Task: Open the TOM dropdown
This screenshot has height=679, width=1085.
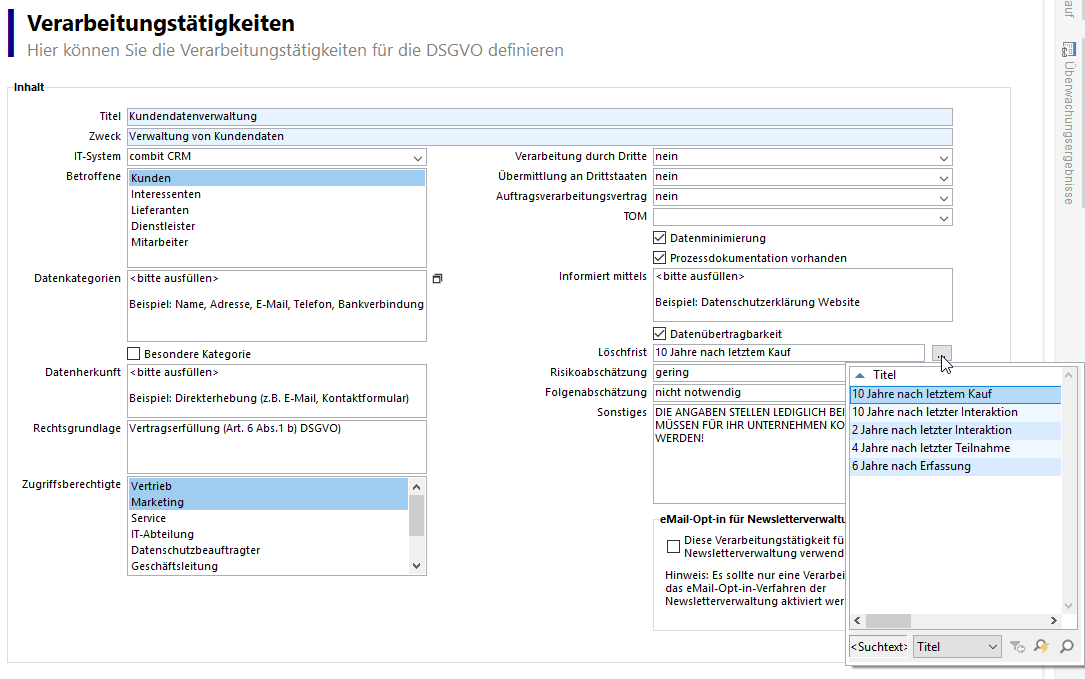Action: [943, 217]
